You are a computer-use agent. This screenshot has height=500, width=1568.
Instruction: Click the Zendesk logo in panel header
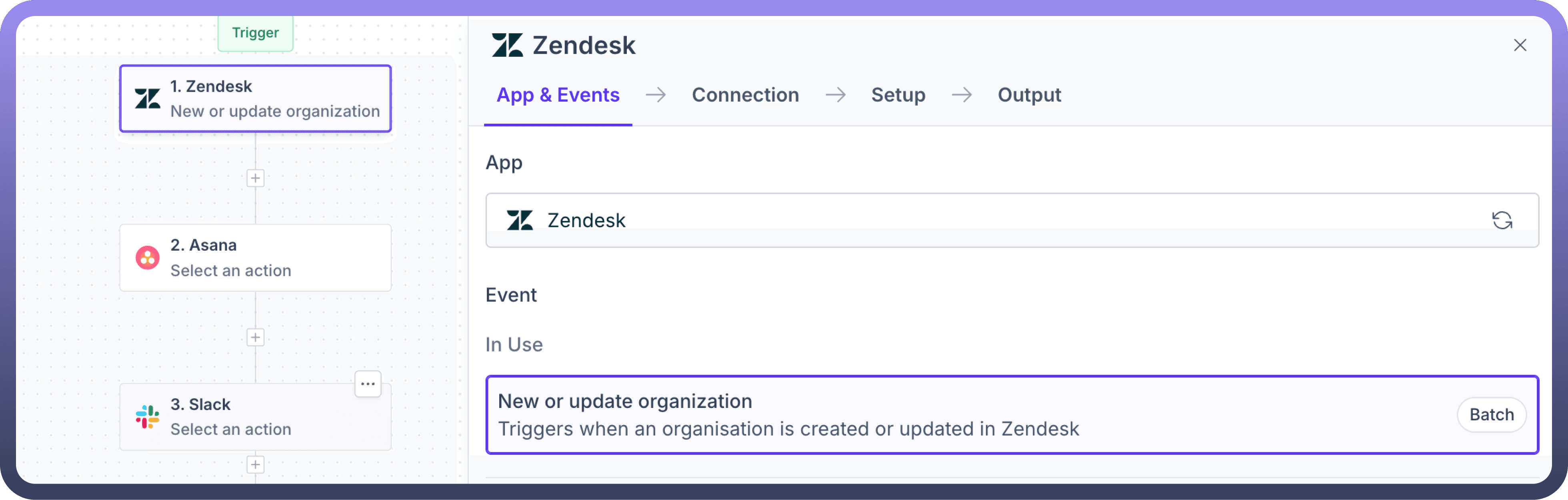(x=507, y=45)
